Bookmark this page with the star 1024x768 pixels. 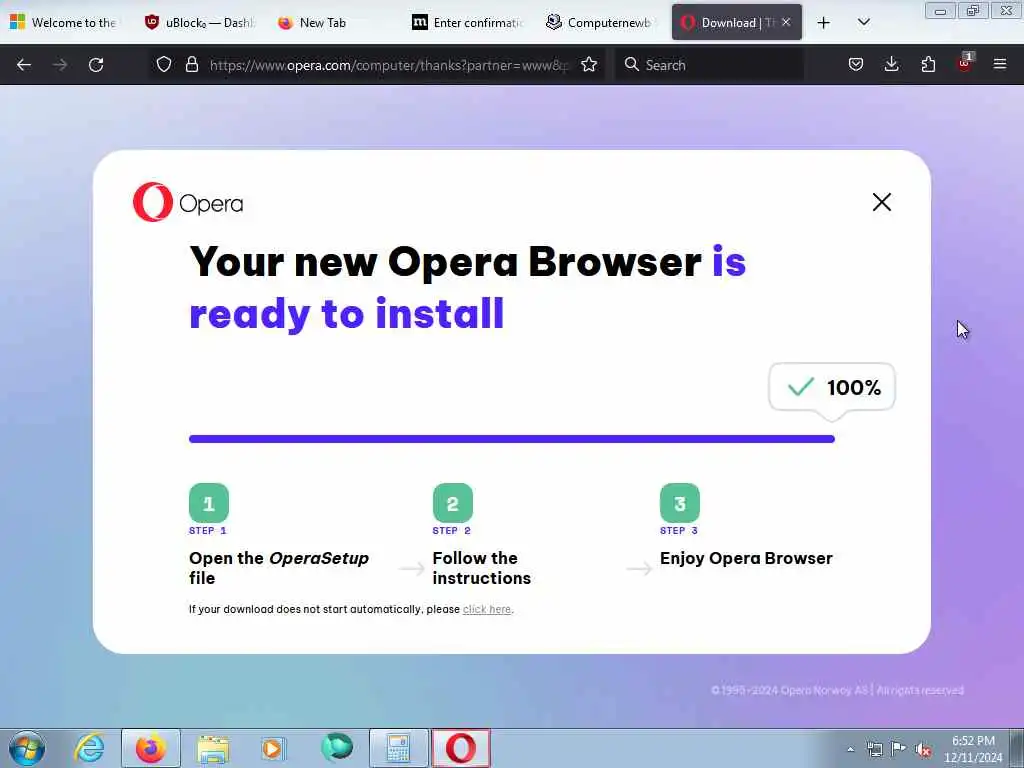(589, 64)
